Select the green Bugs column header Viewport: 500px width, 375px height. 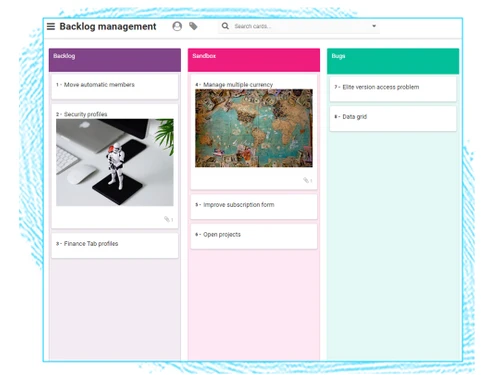coord(393,61)
